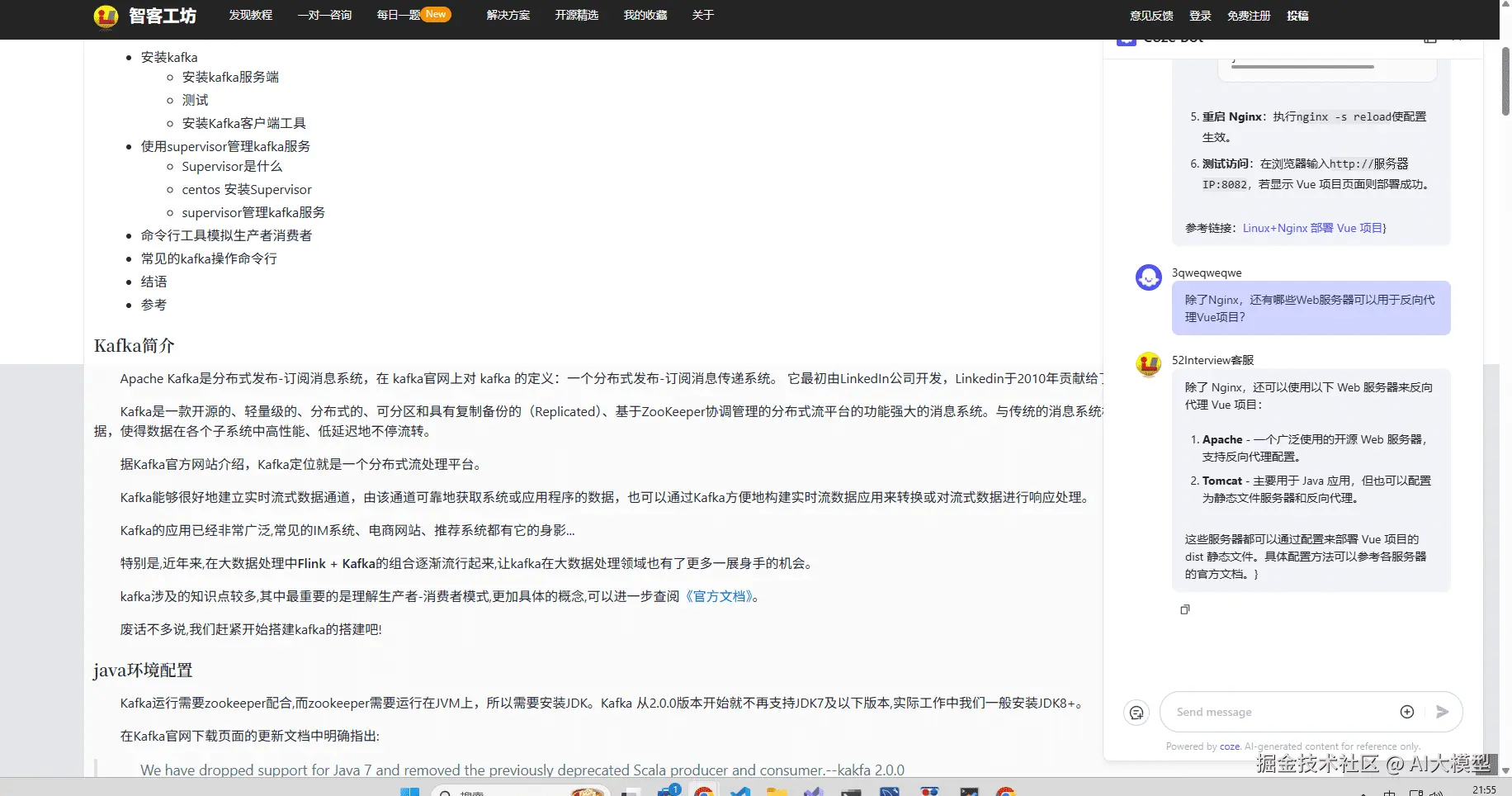Open Visual Studio from the taskbar
Viewport: 1512px width, 796px height.
[x=814, y=792]
